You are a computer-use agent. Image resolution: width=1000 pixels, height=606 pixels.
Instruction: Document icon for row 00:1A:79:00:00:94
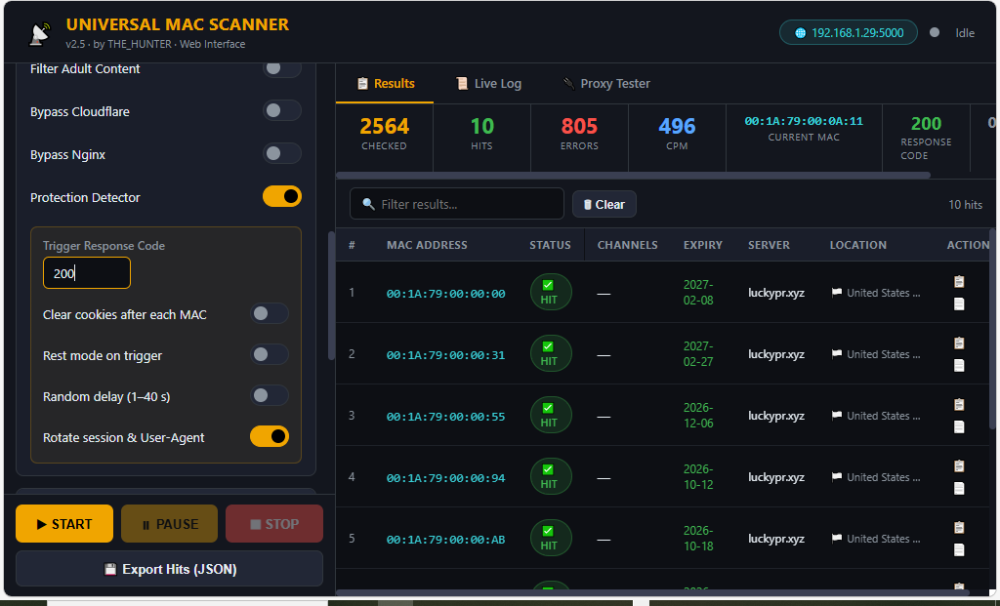959,488
